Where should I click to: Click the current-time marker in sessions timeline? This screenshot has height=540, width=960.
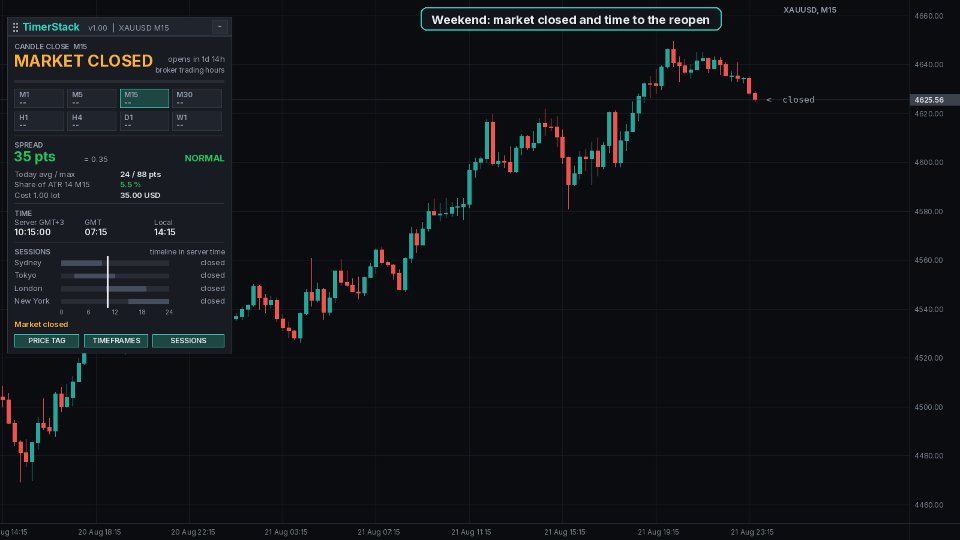click(108, 282)
